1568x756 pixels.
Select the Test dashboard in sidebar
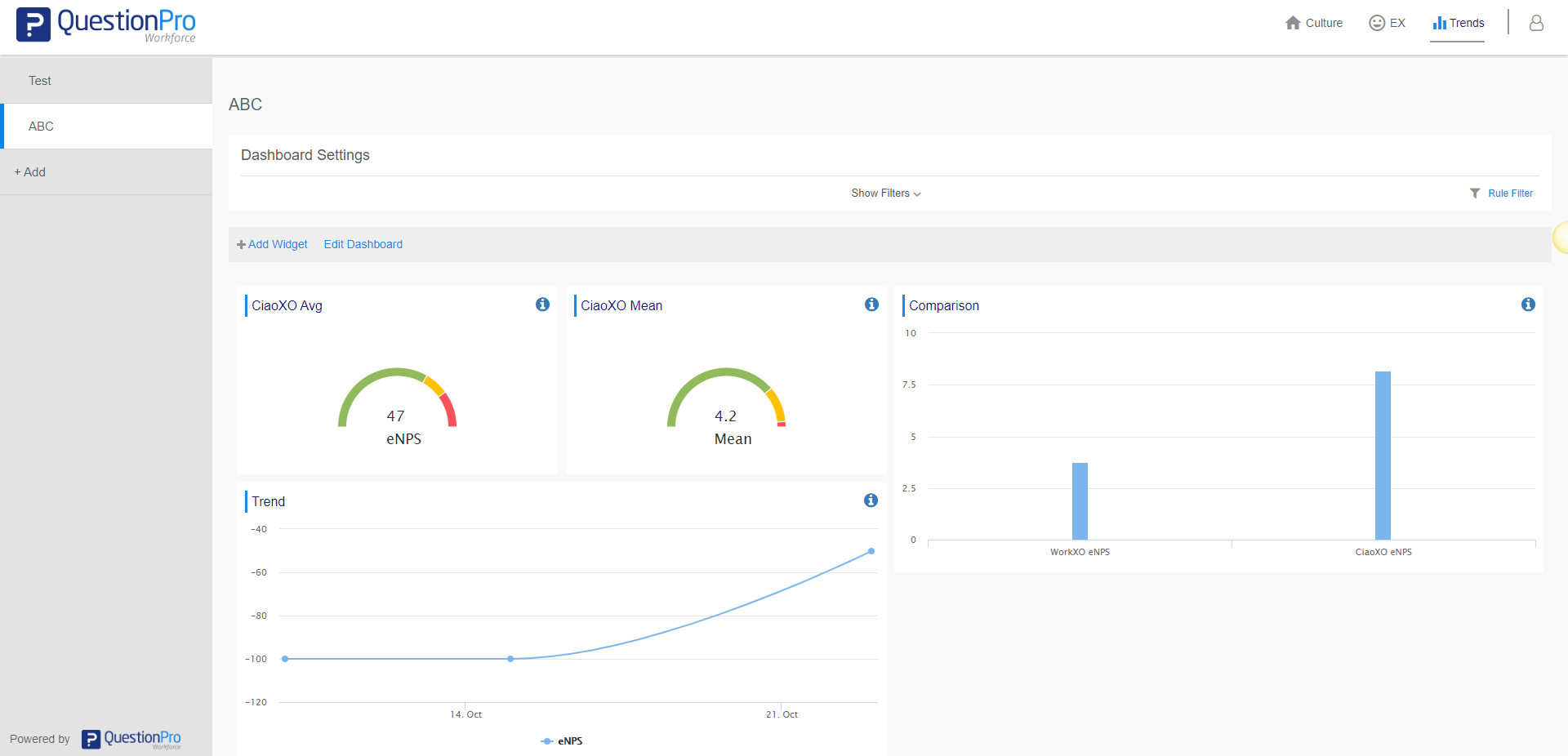click(x=40, y=81)
